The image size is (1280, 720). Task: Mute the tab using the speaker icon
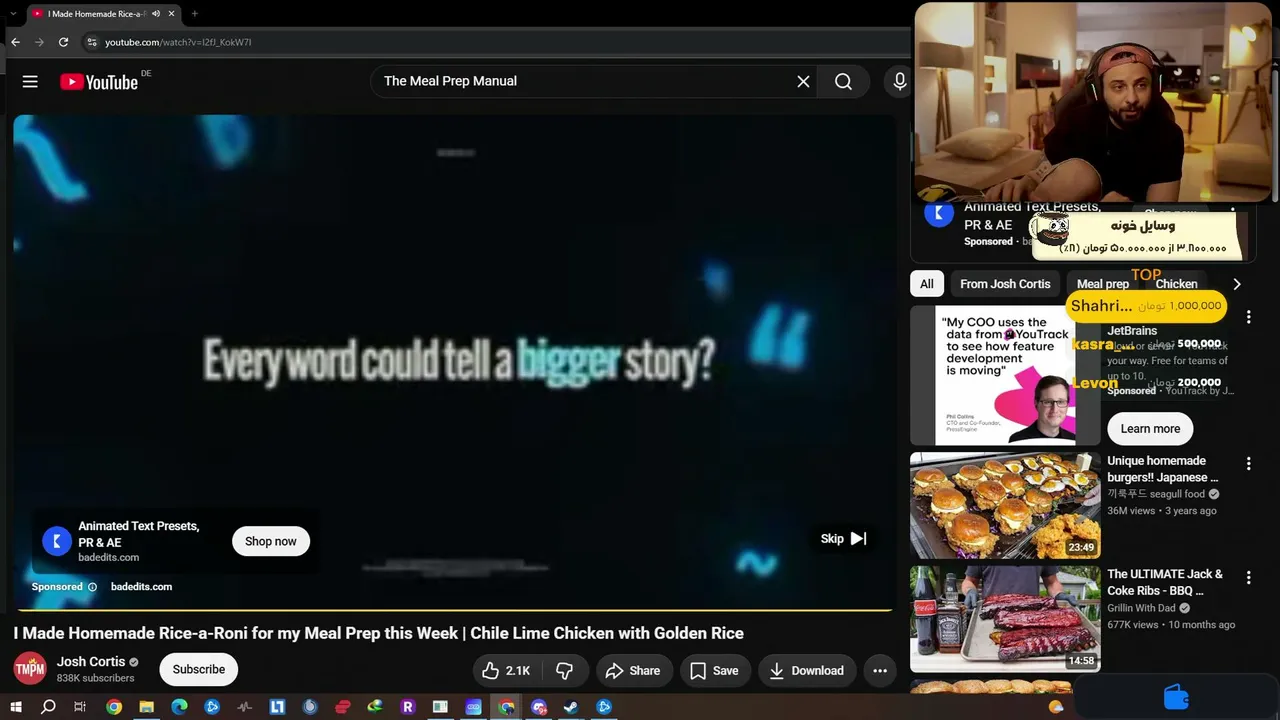click(x=156, y=14)
